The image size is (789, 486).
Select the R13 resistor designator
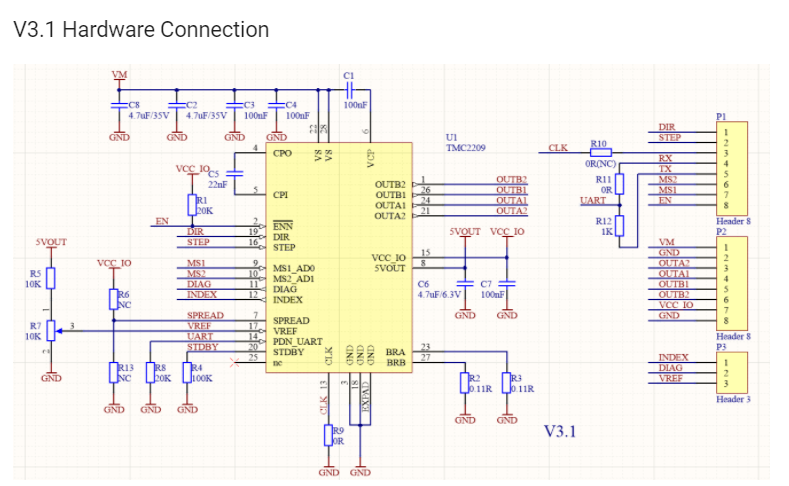tap(126, 368)
